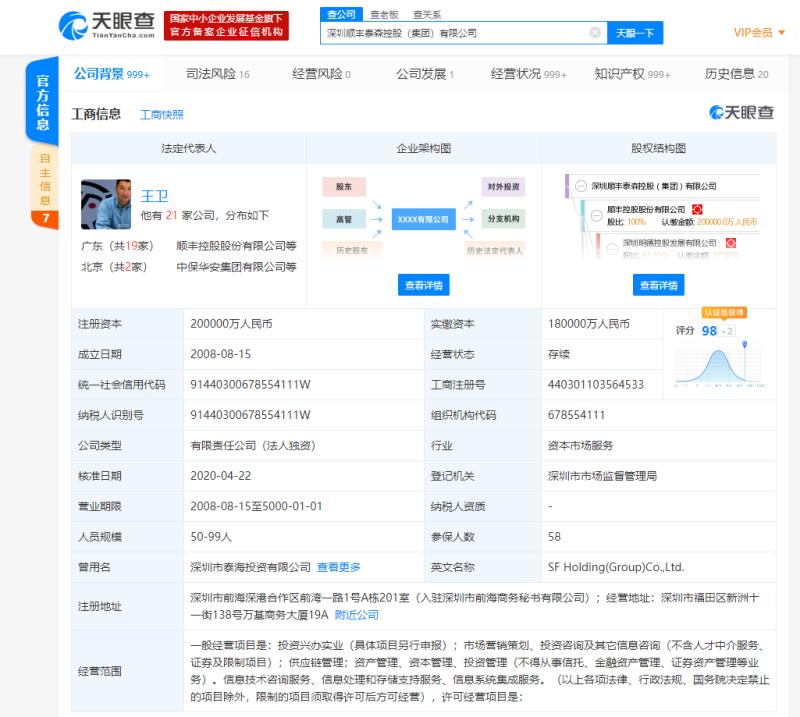This screenshot has height=717, width=800.
Task: Click the 分支机构 box in structure diagram
Action: pyautogui.click(x=503, y=218)
